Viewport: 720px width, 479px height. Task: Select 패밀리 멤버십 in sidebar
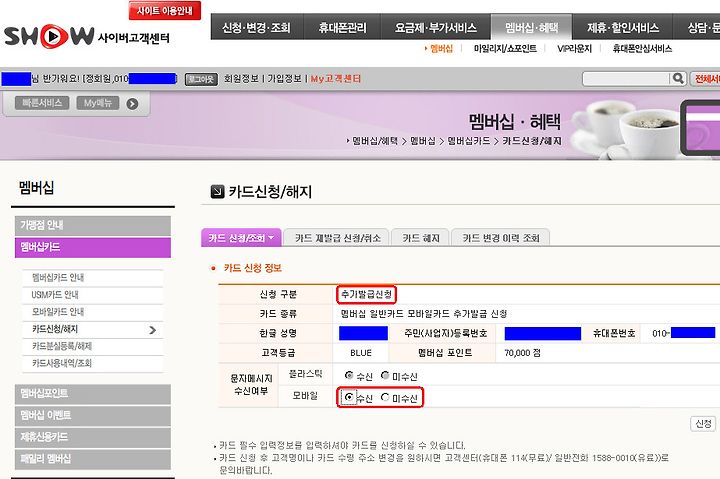[x=93, y=458]
